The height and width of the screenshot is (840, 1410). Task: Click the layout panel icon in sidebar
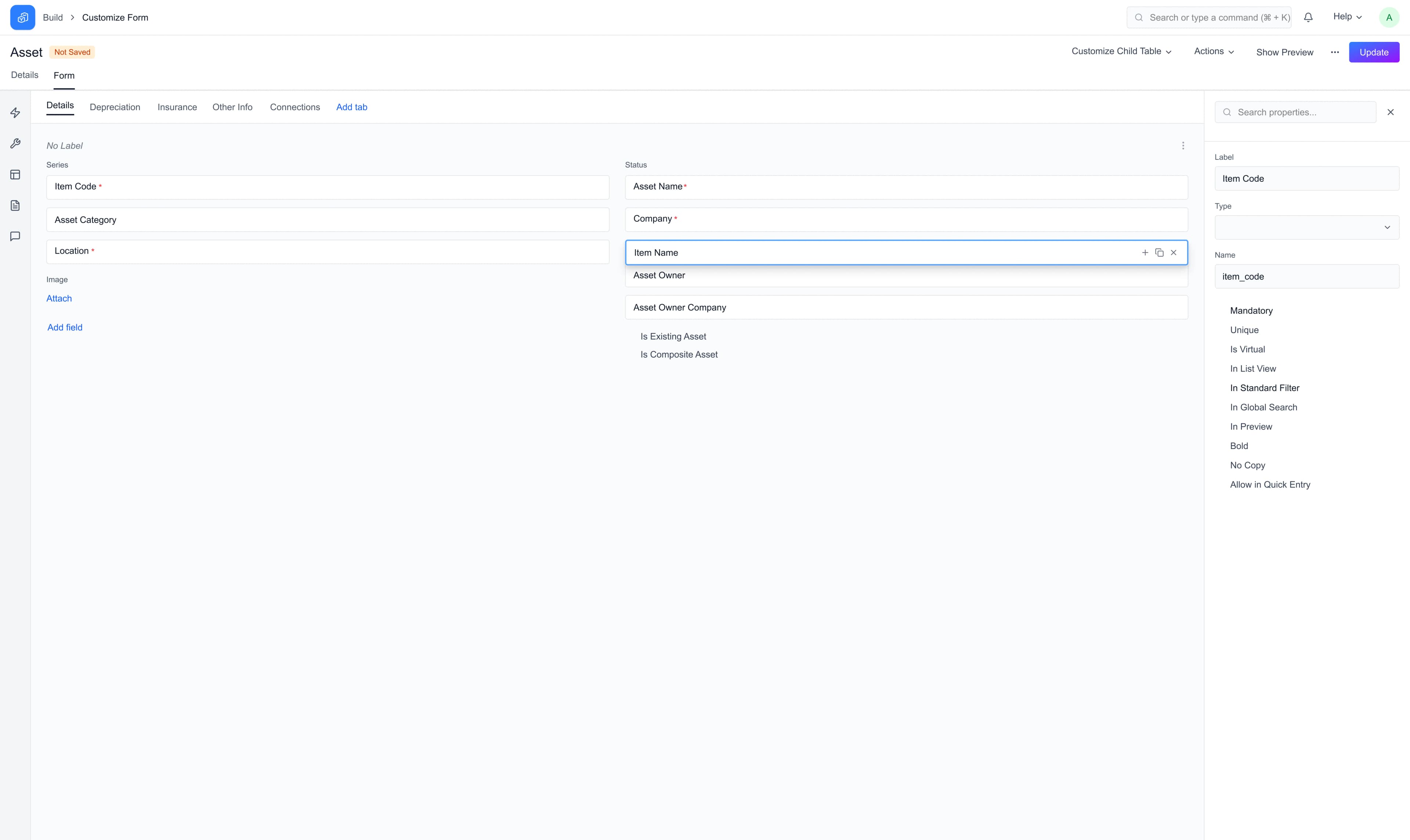click(x=15, y=174)
